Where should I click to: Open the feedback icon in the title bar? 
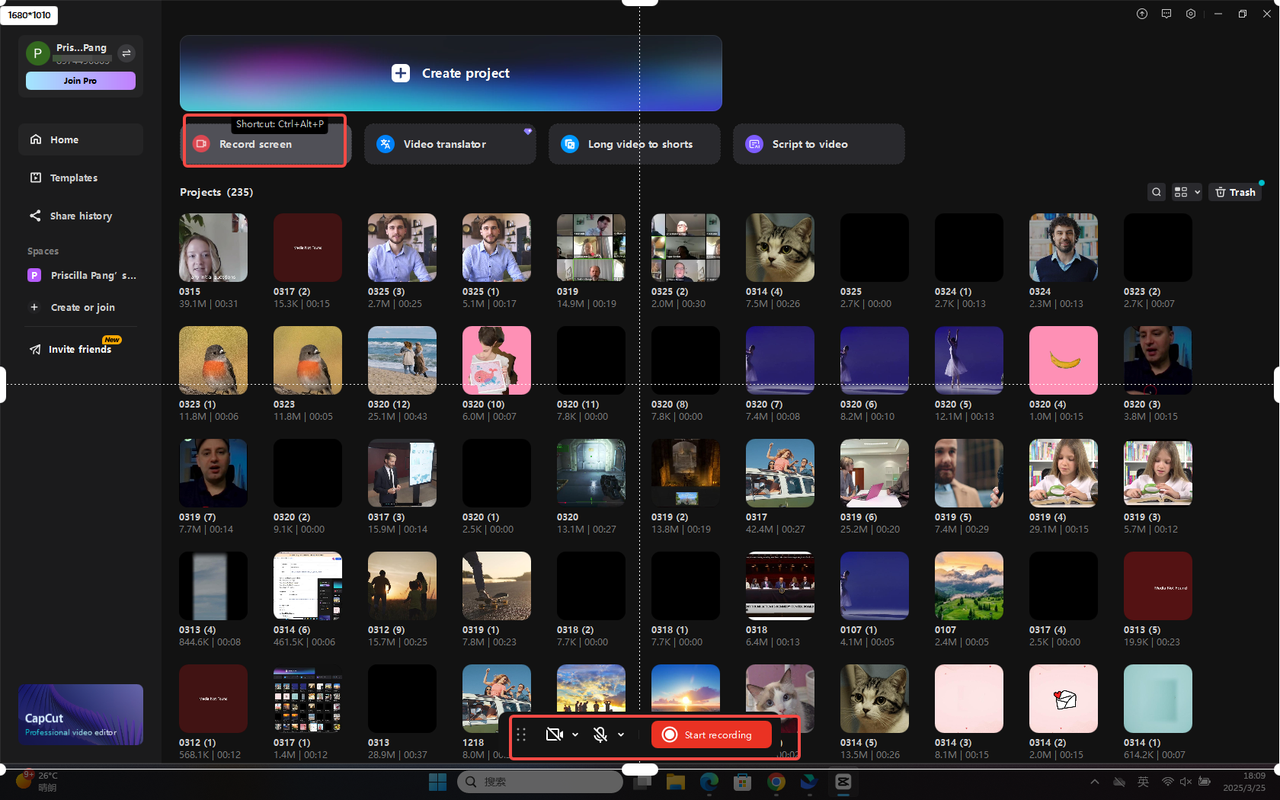point(1166,14)
